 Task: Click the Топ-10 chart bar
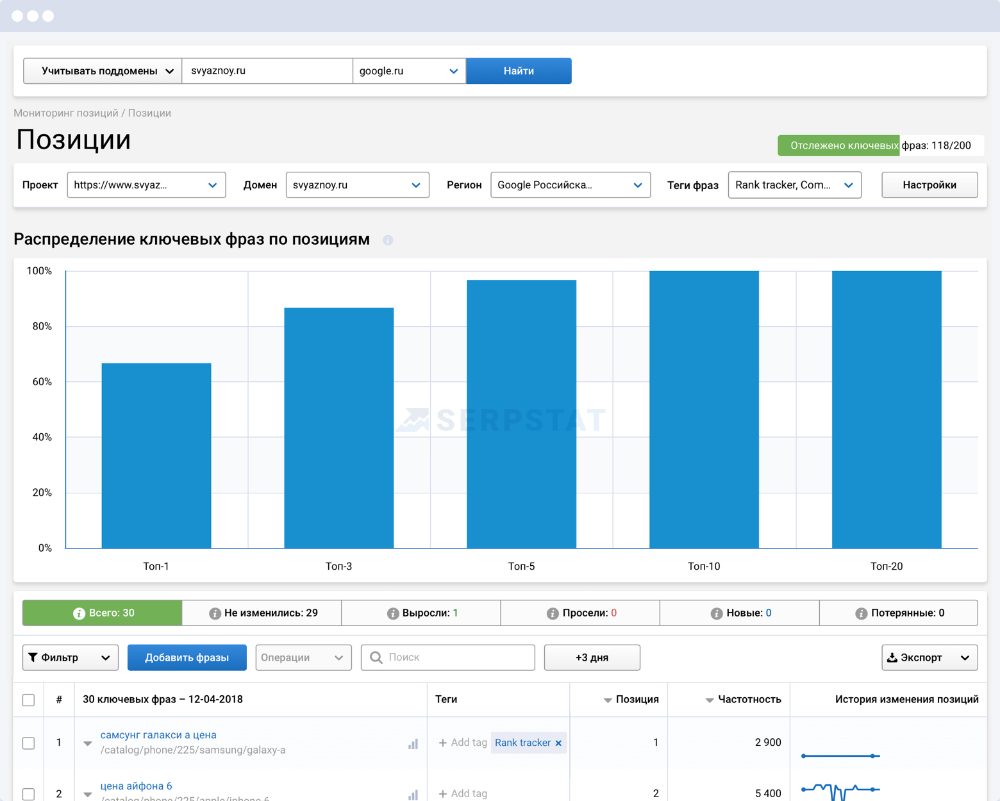pyautogui.click(x=704, y=409)
